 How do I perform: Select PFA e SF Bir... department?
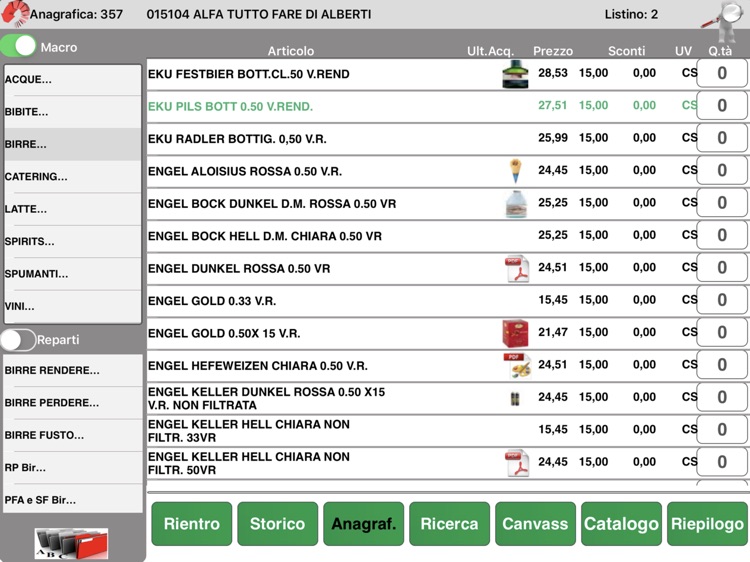point(73,500)
